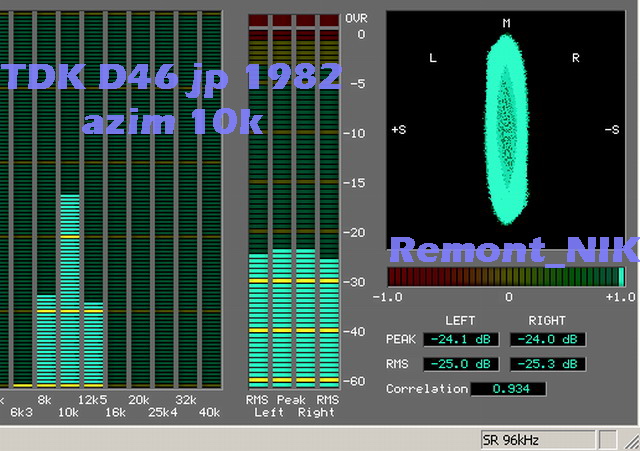Click the empty status panel beside SR 96kHz
The height and width of the screenshot is (451, 640).
(x=608, y=440)
